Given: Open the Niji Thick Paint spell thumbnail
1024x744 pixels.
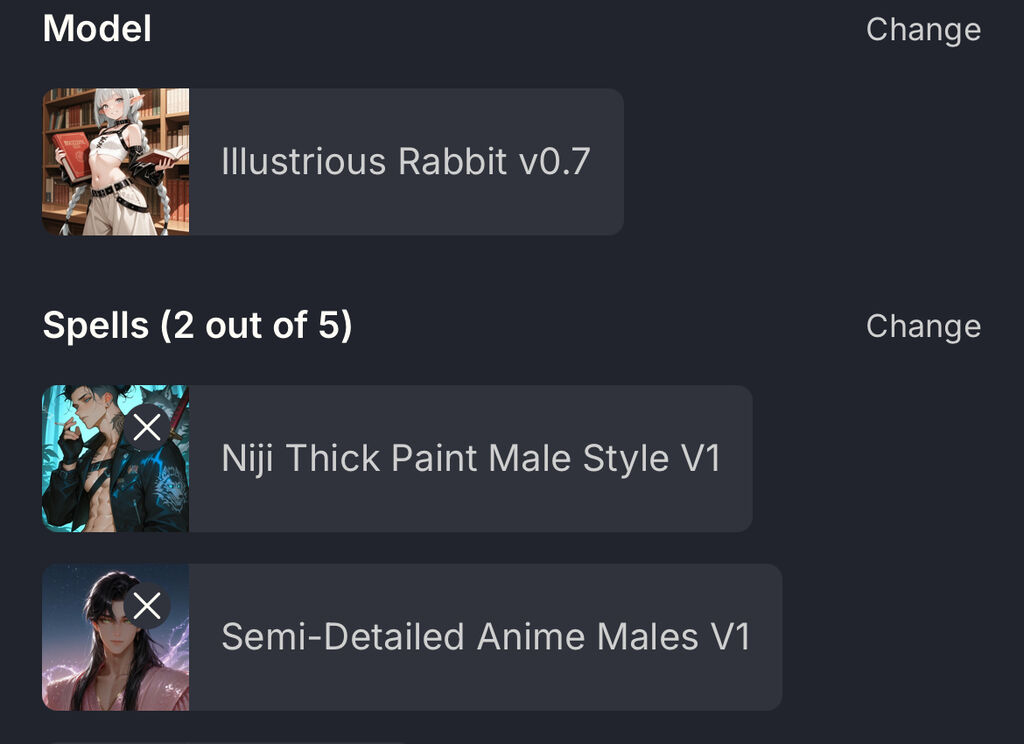Looking at the screenshot, I should click(x=116, y=459).
